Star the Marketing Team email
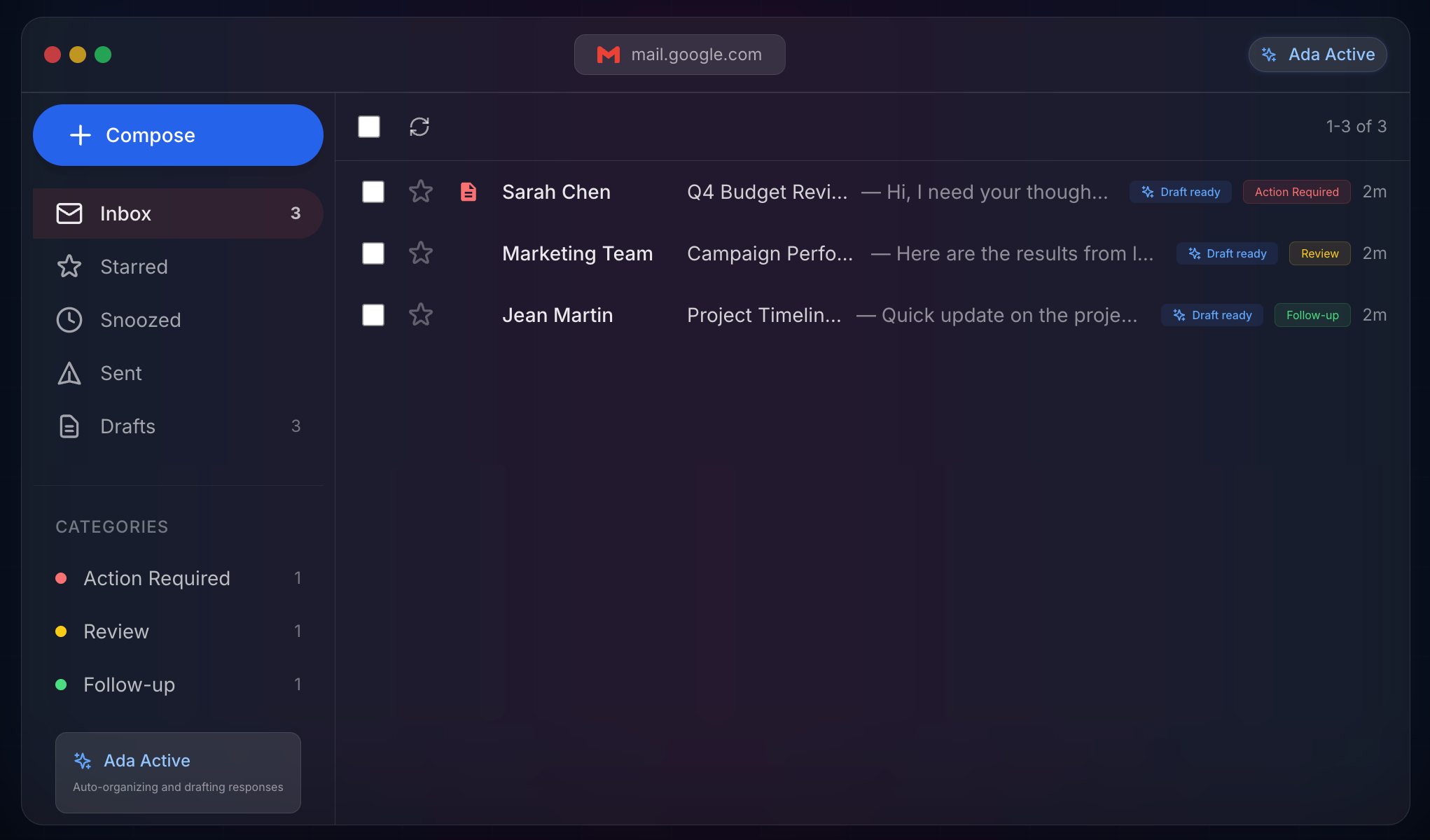 coord(421,253)
